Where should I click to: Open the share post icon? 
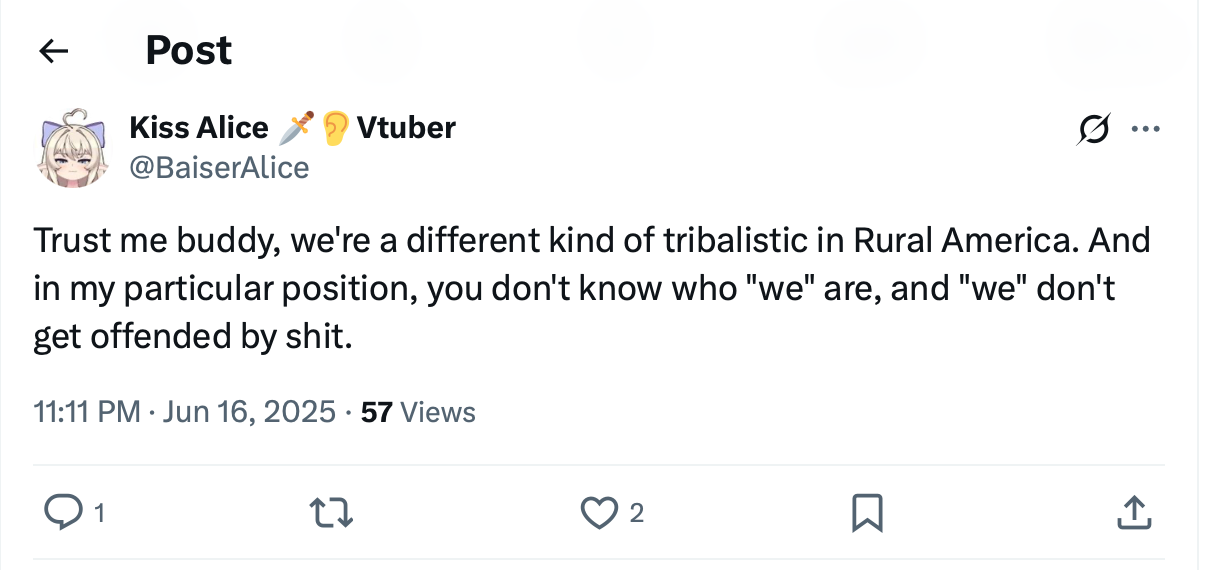[1133, 513]
